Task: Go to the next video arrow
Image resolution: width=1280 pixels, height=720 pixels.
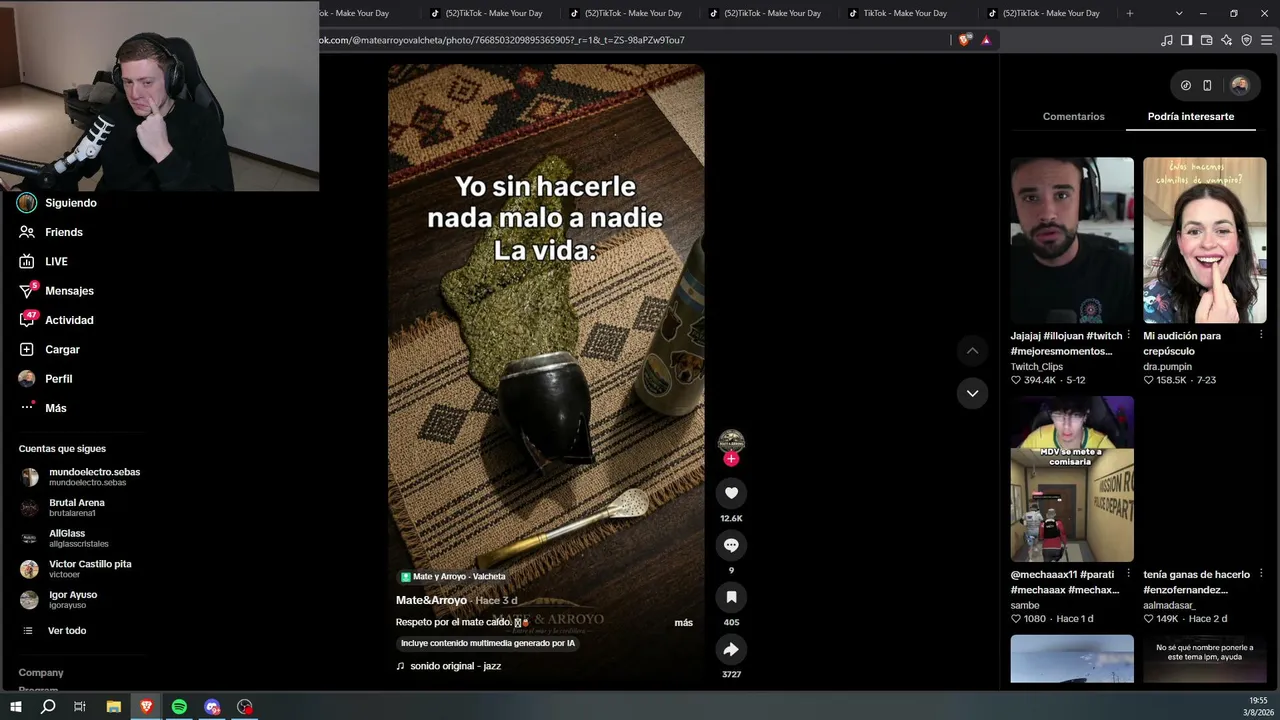Action: point(972,393)
